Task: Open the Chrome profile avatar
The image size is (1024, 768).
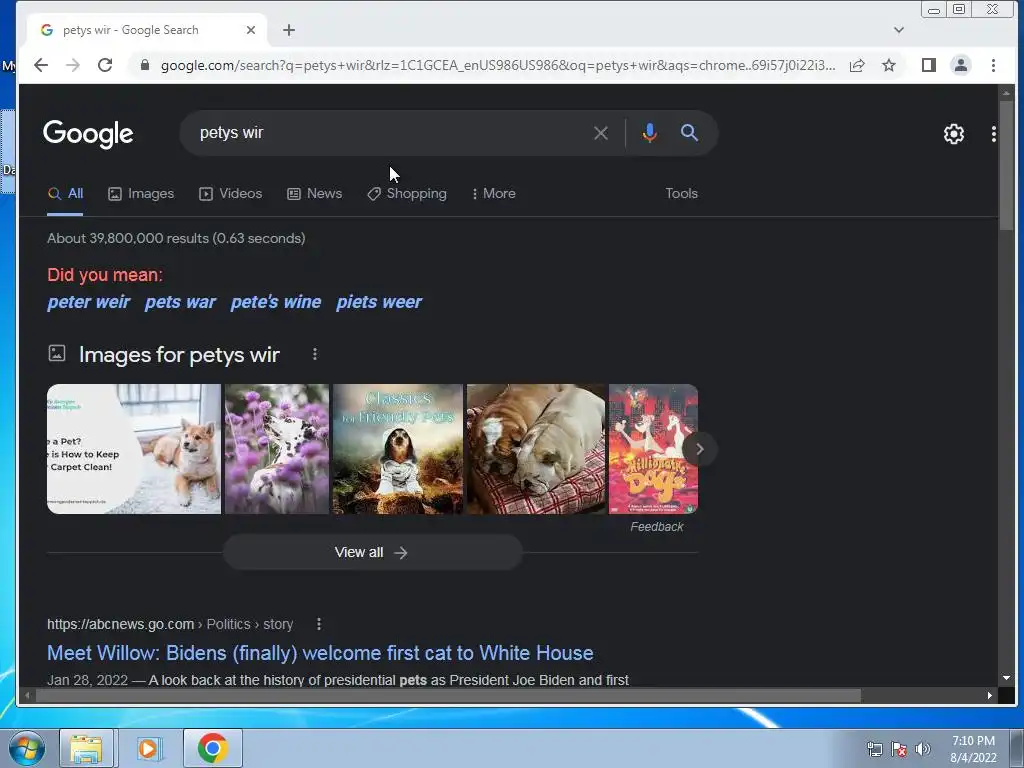Action: 961,65
